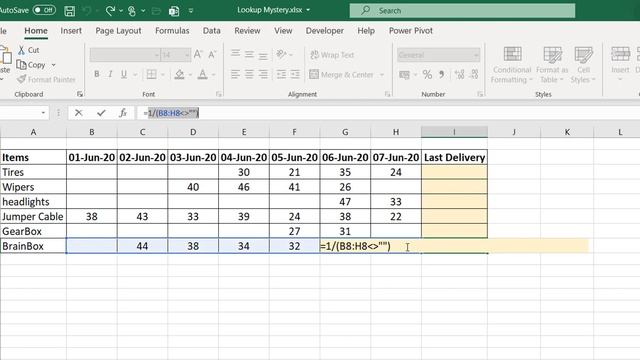Open Format as Table menu

click(552, 64)
